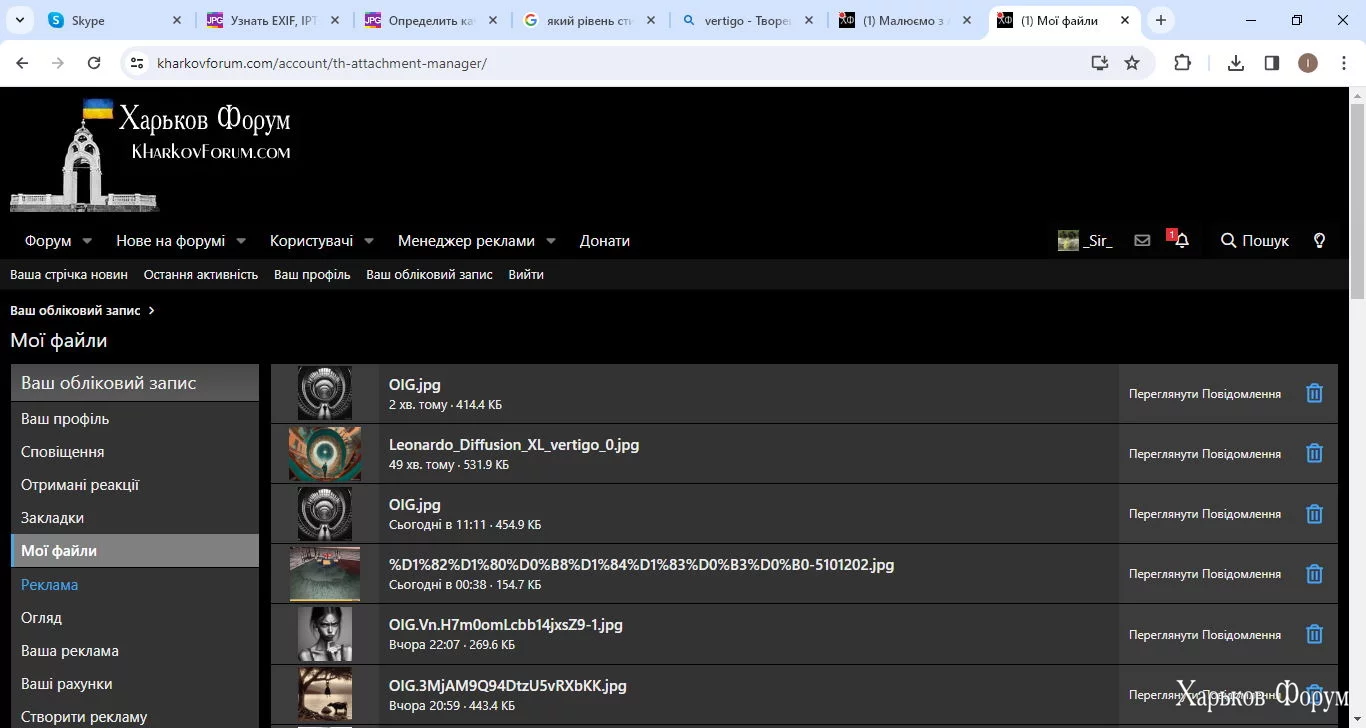The width and height of the screenshot is (1366, 728).
Task: Click Ваш профіль in sub-navigation bar
Action: 312,275
